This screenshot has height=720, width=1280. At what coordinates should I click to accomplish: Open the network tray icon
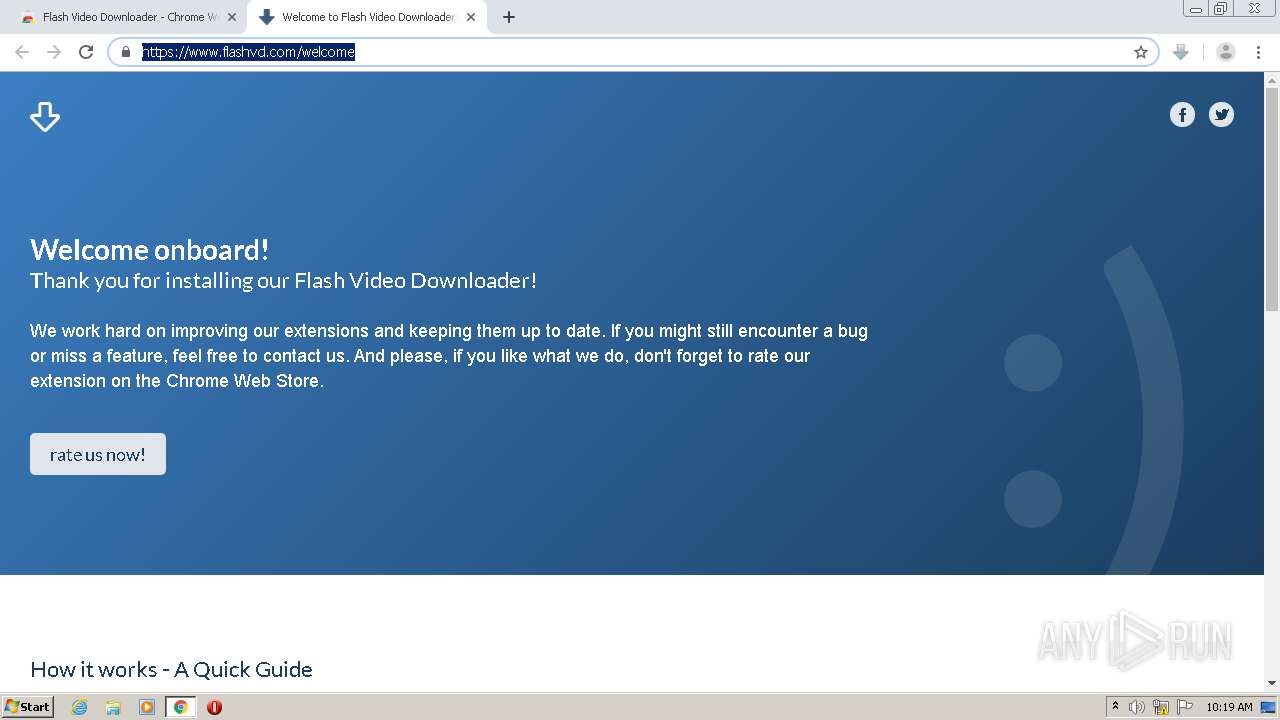coord(1161,707)
